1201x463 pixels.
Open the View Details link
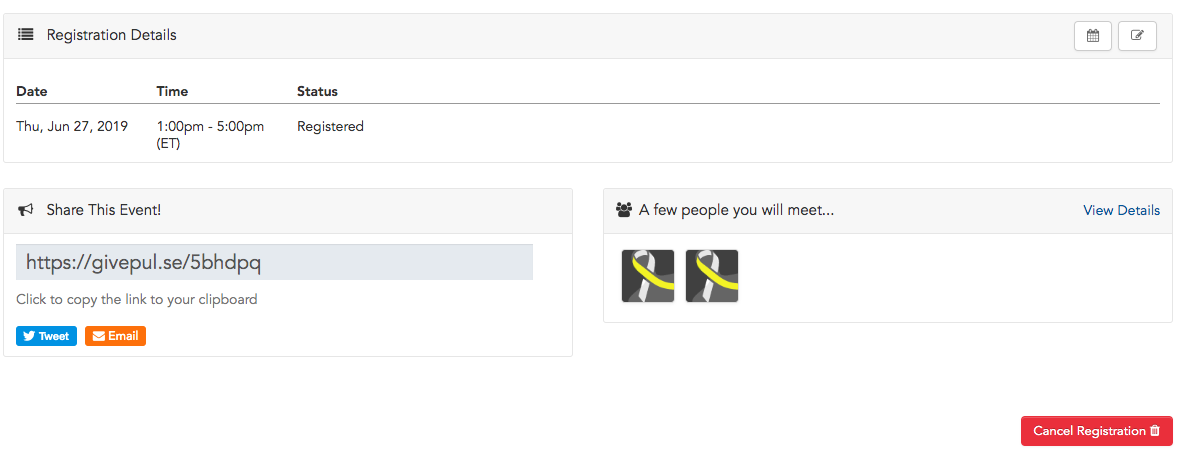tap(1121, 210)
